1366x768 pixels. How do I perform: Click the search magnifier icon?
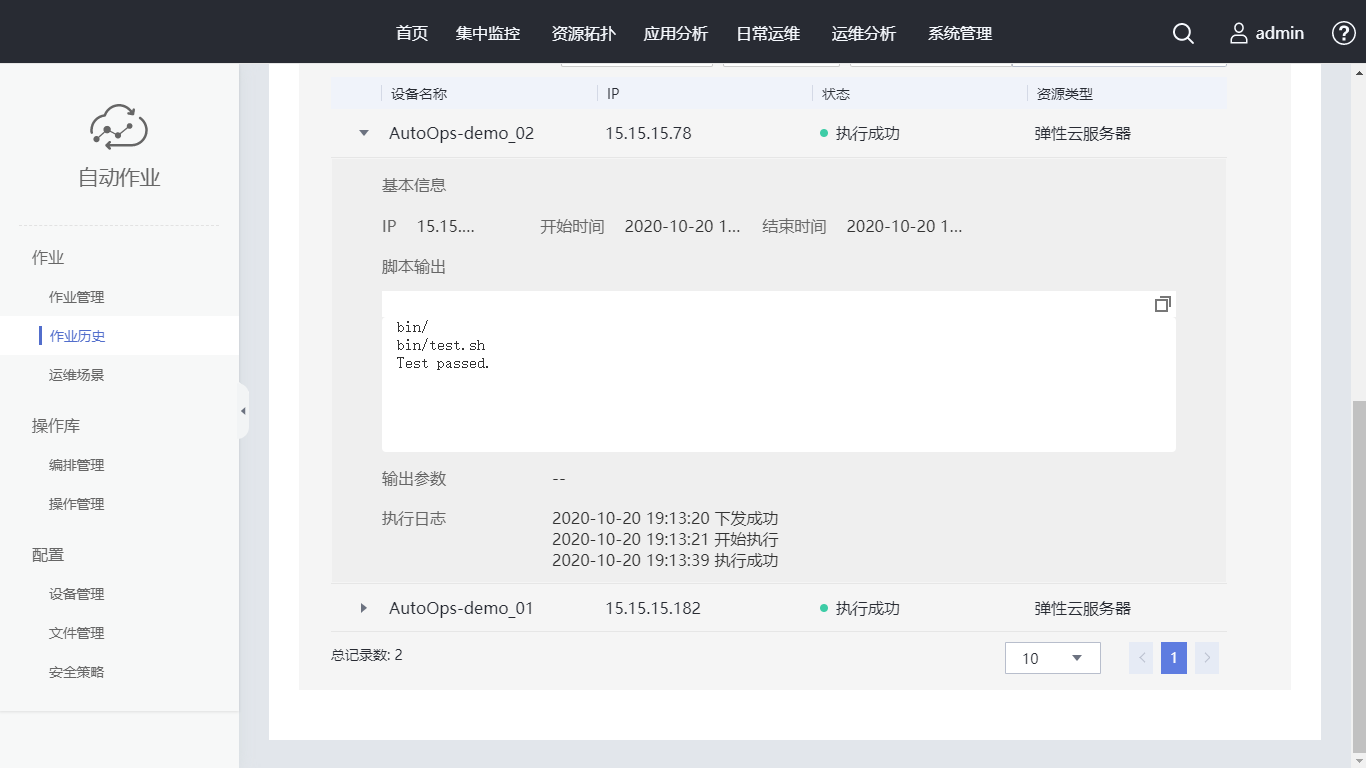tap(1183, 34)
